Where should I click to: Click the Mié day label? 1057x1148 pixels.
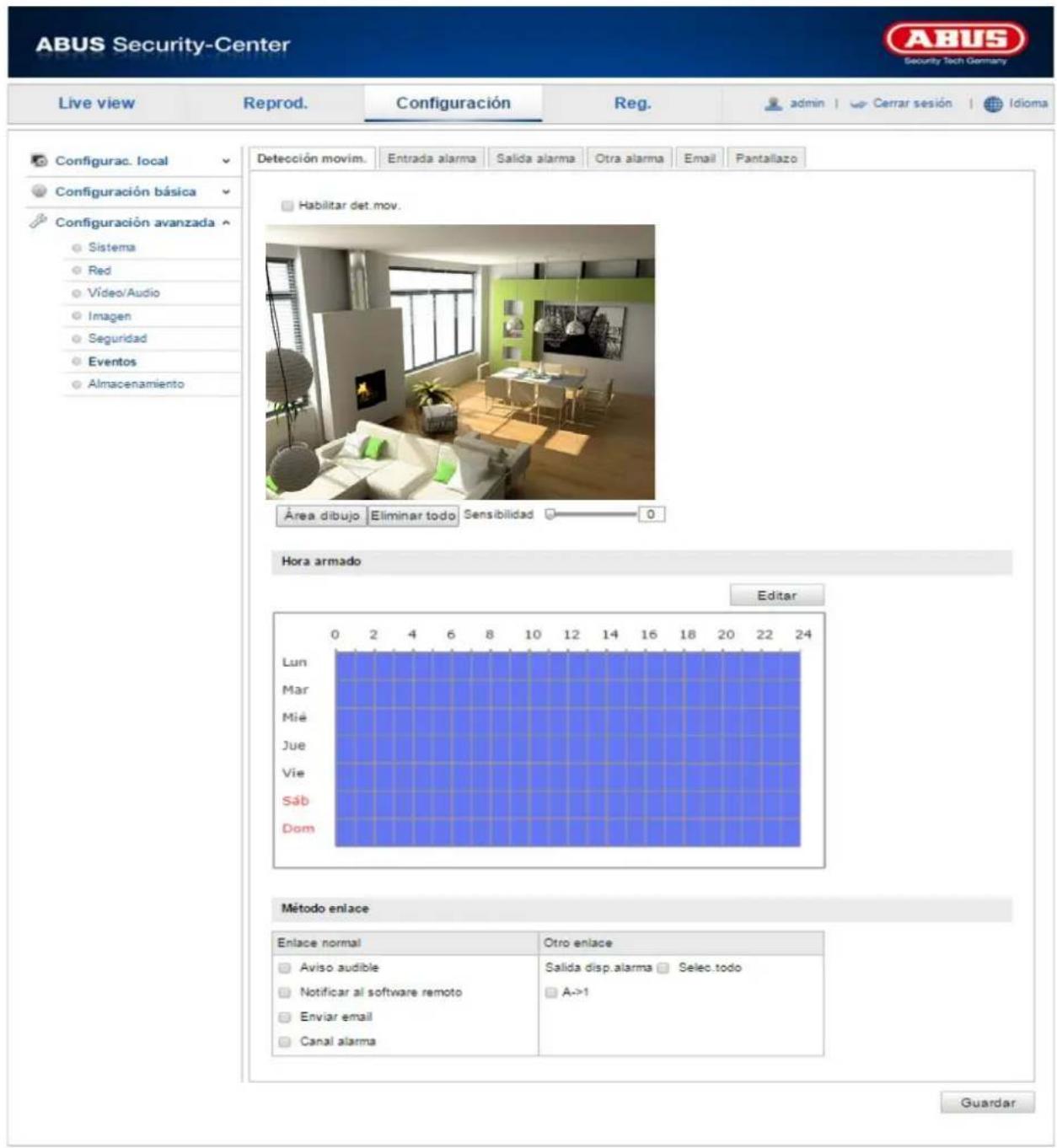tap(294, 717)
